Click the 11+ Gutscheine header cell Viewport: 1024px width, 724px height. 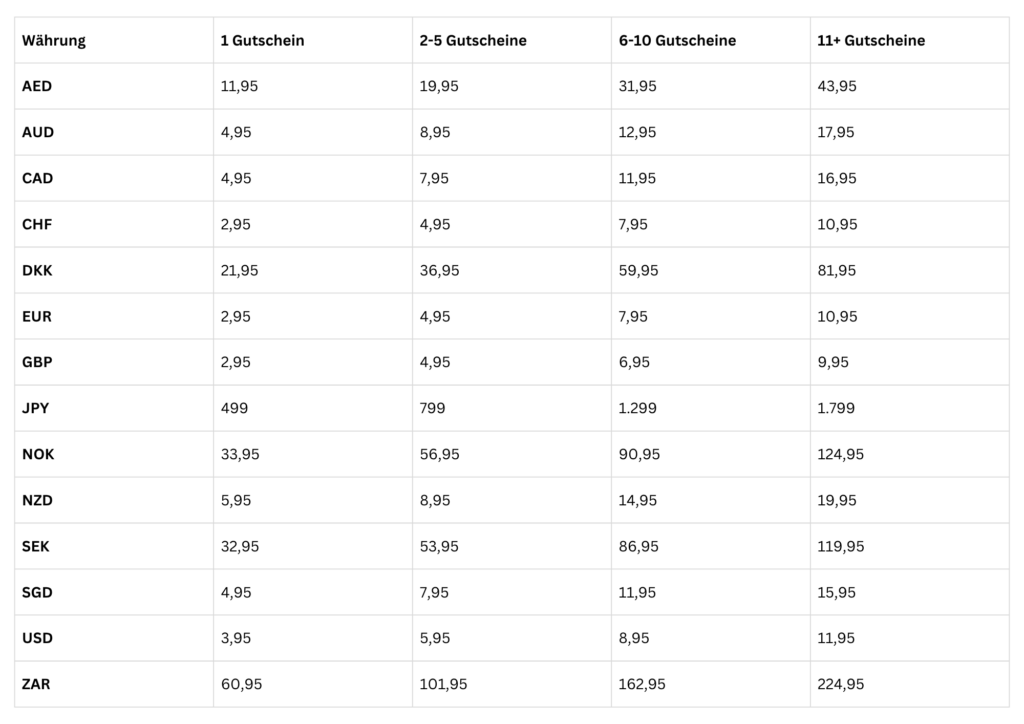(x=910, y=40)
